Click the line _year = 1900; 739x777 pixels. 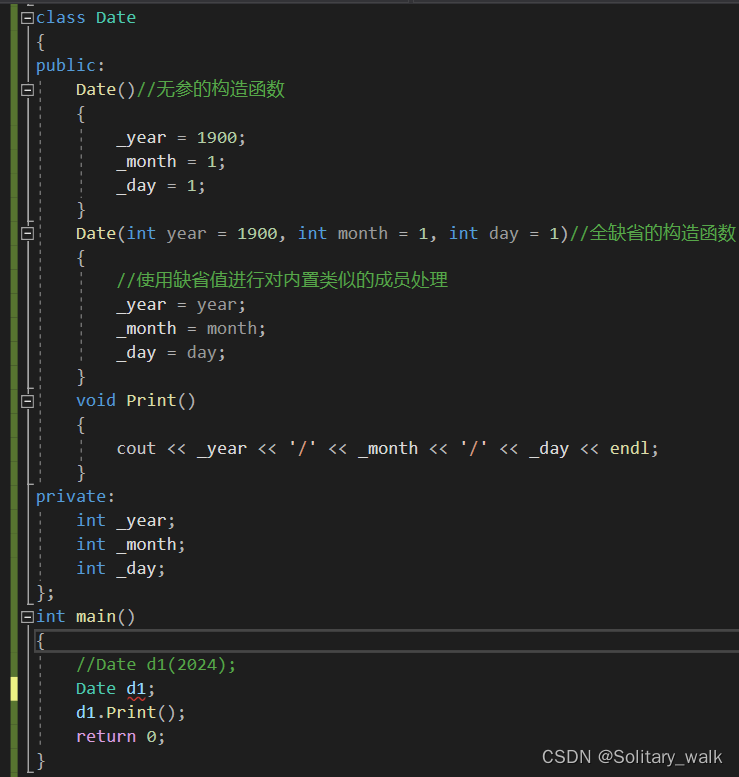click(x=181, y=138)
